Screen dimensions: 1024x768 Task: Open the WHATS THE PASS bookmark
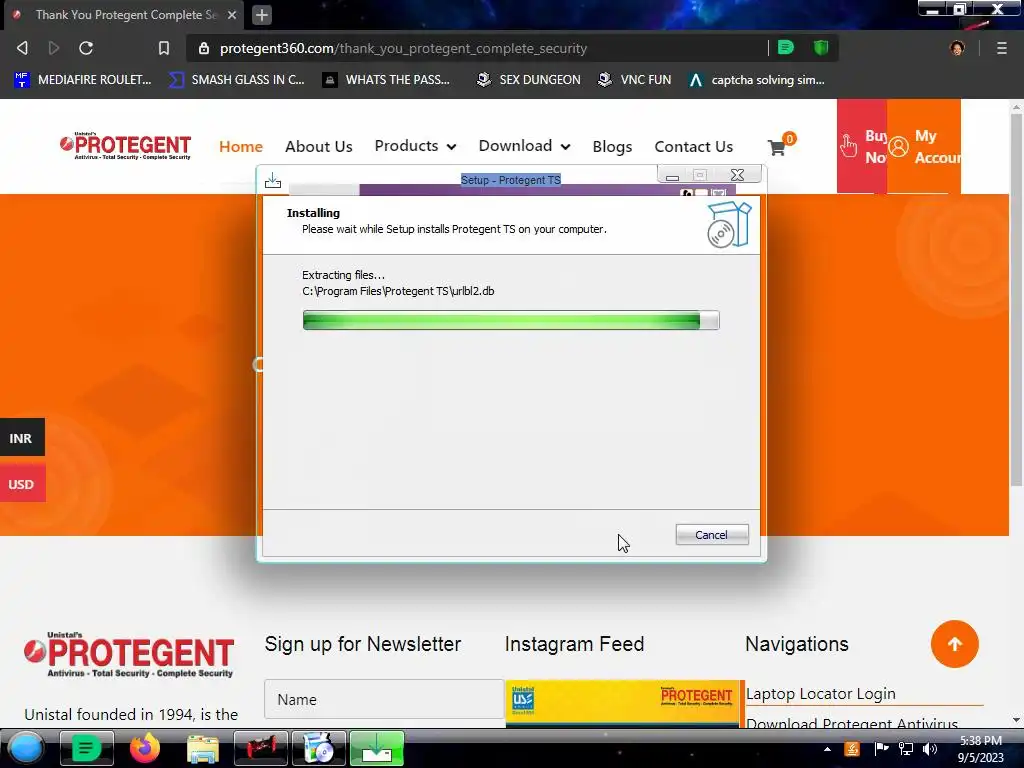(387, 80)
